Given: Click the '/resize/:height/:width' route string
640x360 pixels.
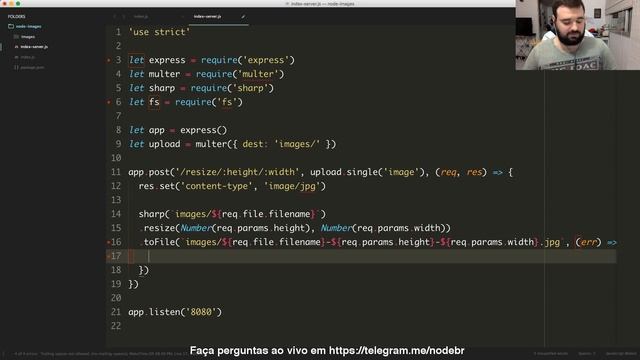Looking at the screenshot, I should point(237,172).
